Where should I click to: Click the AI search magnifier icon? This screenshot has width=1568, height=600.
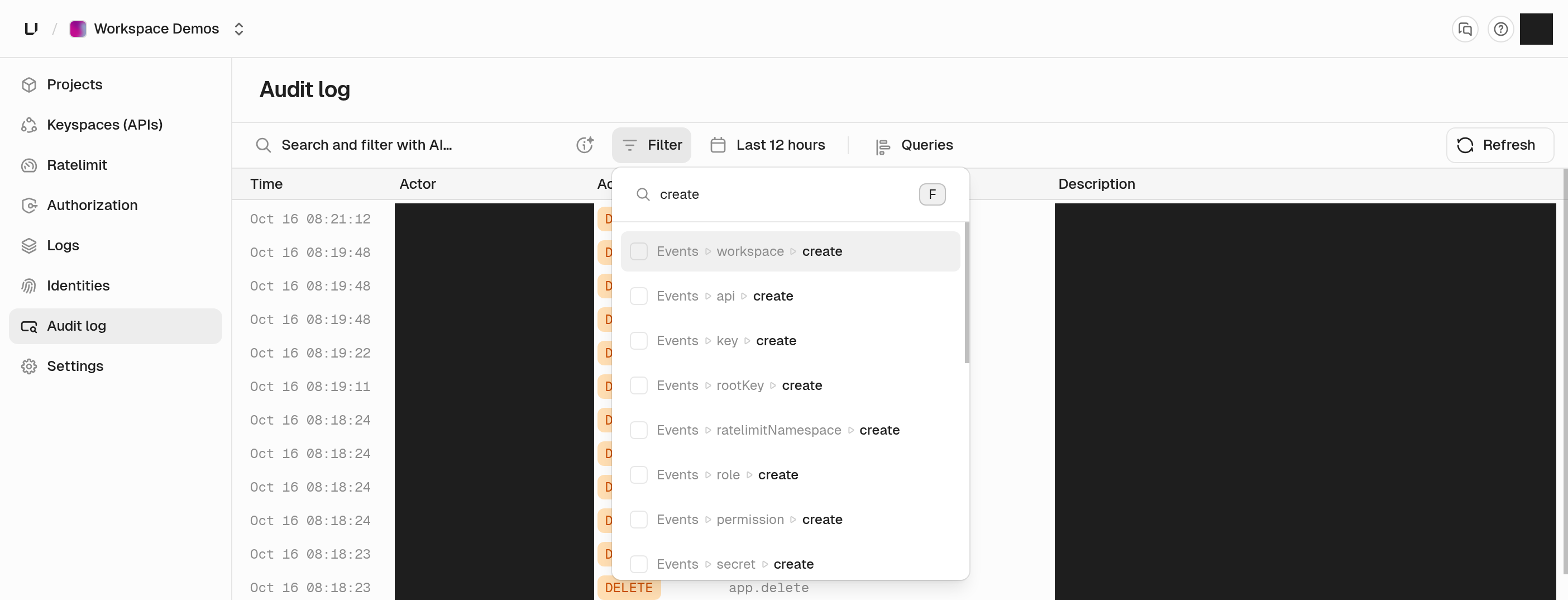tap(263, 145)
